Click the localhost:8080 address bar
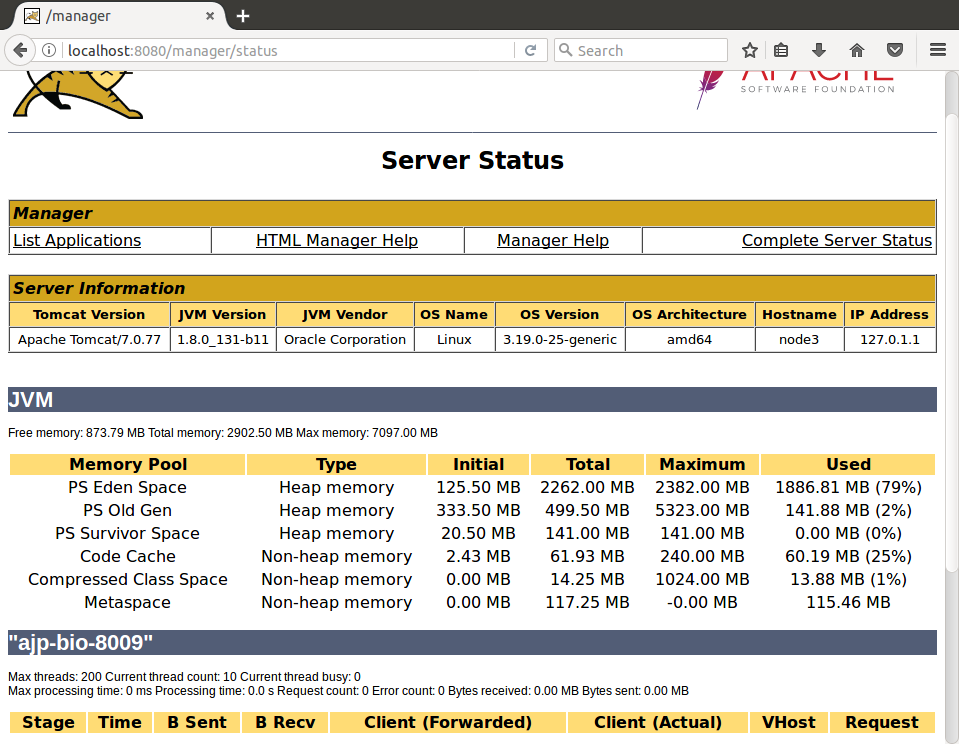The width and height of the screenshot is (959, 744). pyautogui.click(x=290, y=50)
